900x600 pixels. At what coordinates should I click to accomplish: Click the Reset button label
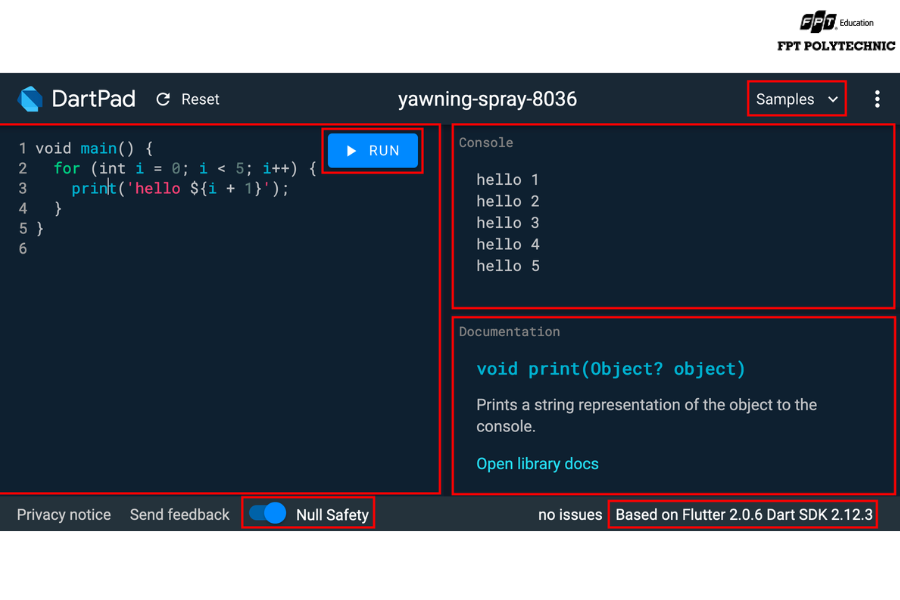[200, 99]
